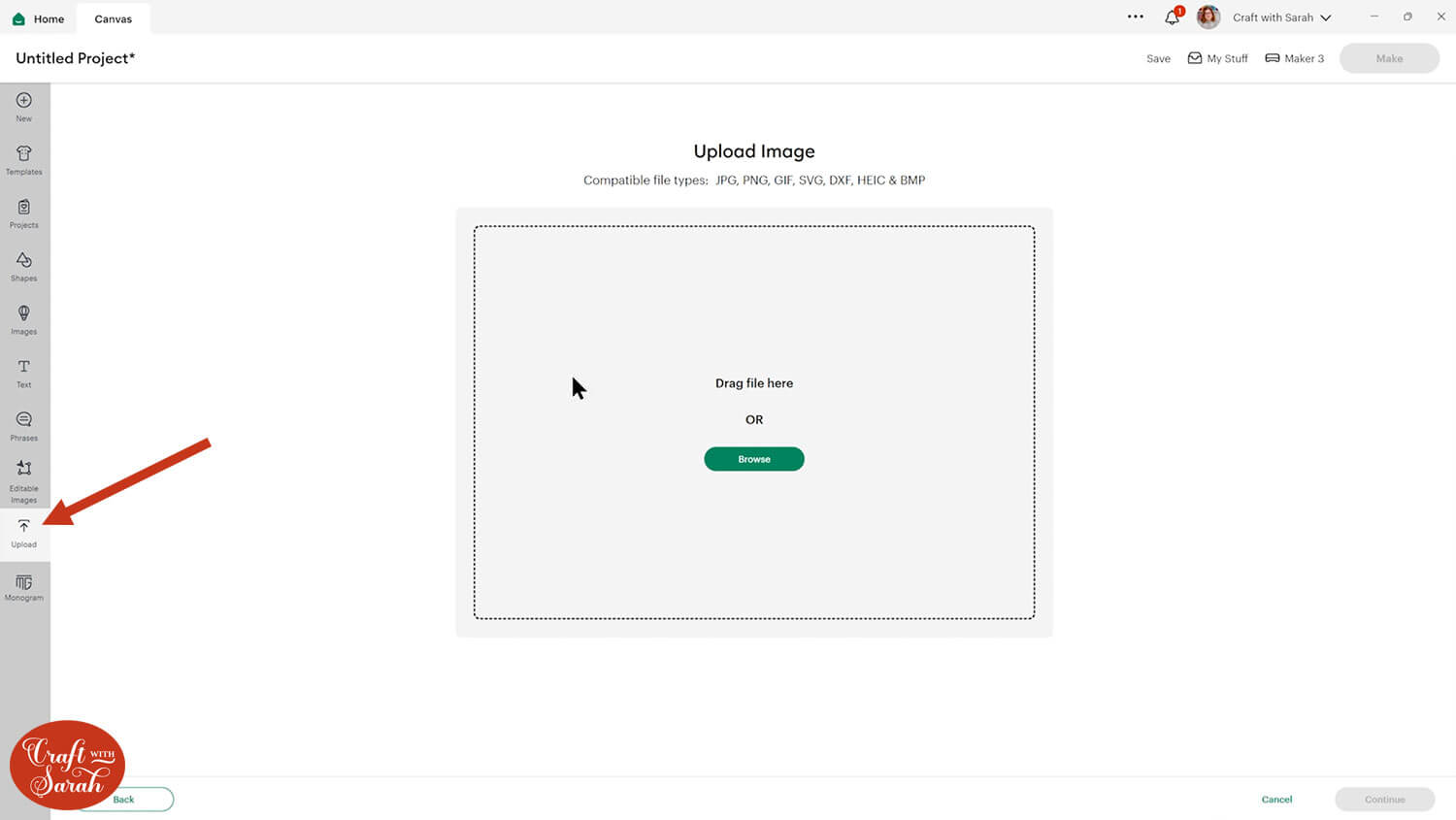Click the Back button

(x=126, y=800)
